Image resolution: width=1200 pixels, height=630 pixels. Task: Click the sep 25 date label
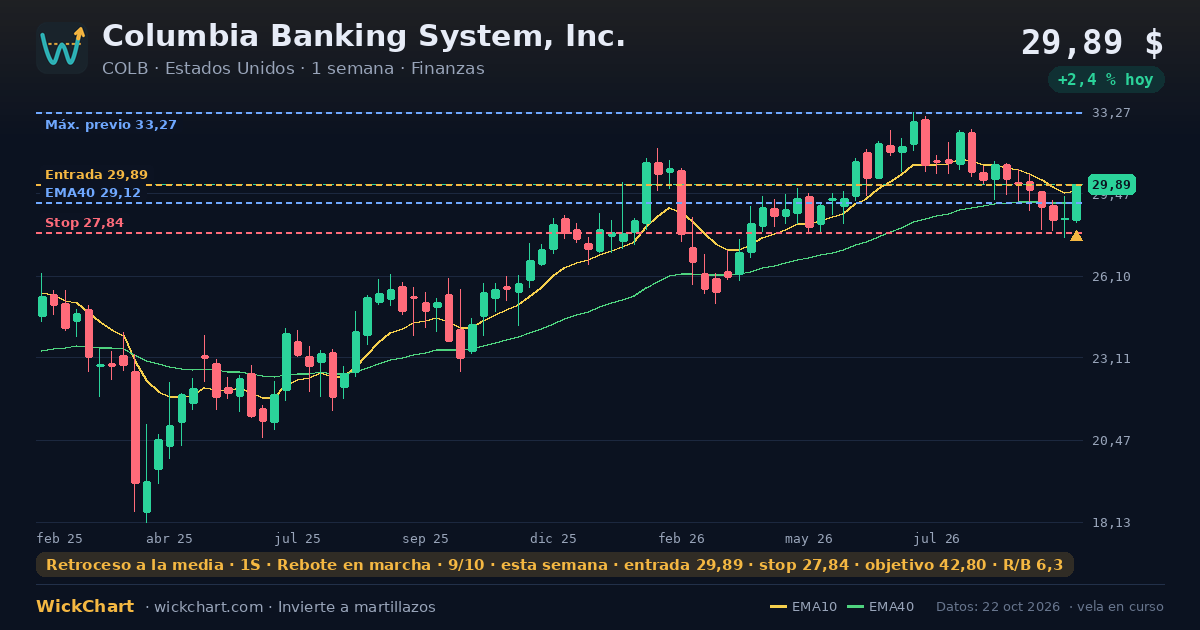click(425, 538)
